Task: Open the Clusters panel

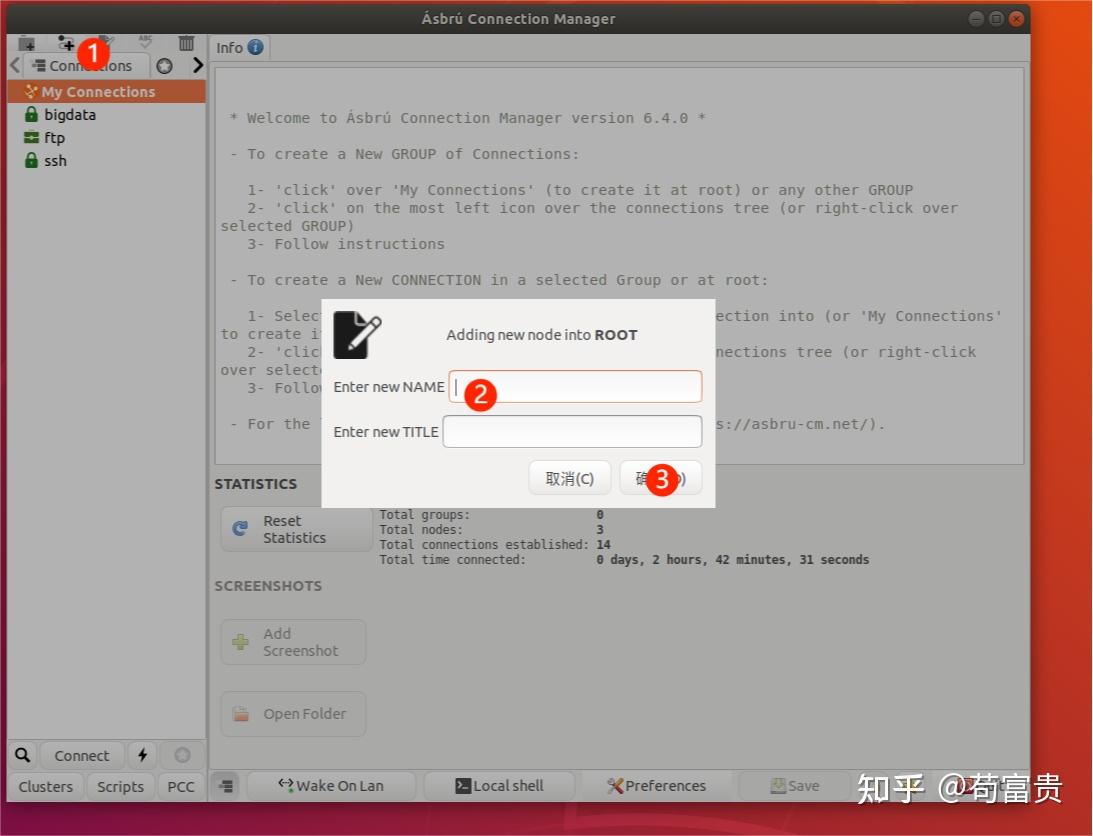Action: coord(46,786)
